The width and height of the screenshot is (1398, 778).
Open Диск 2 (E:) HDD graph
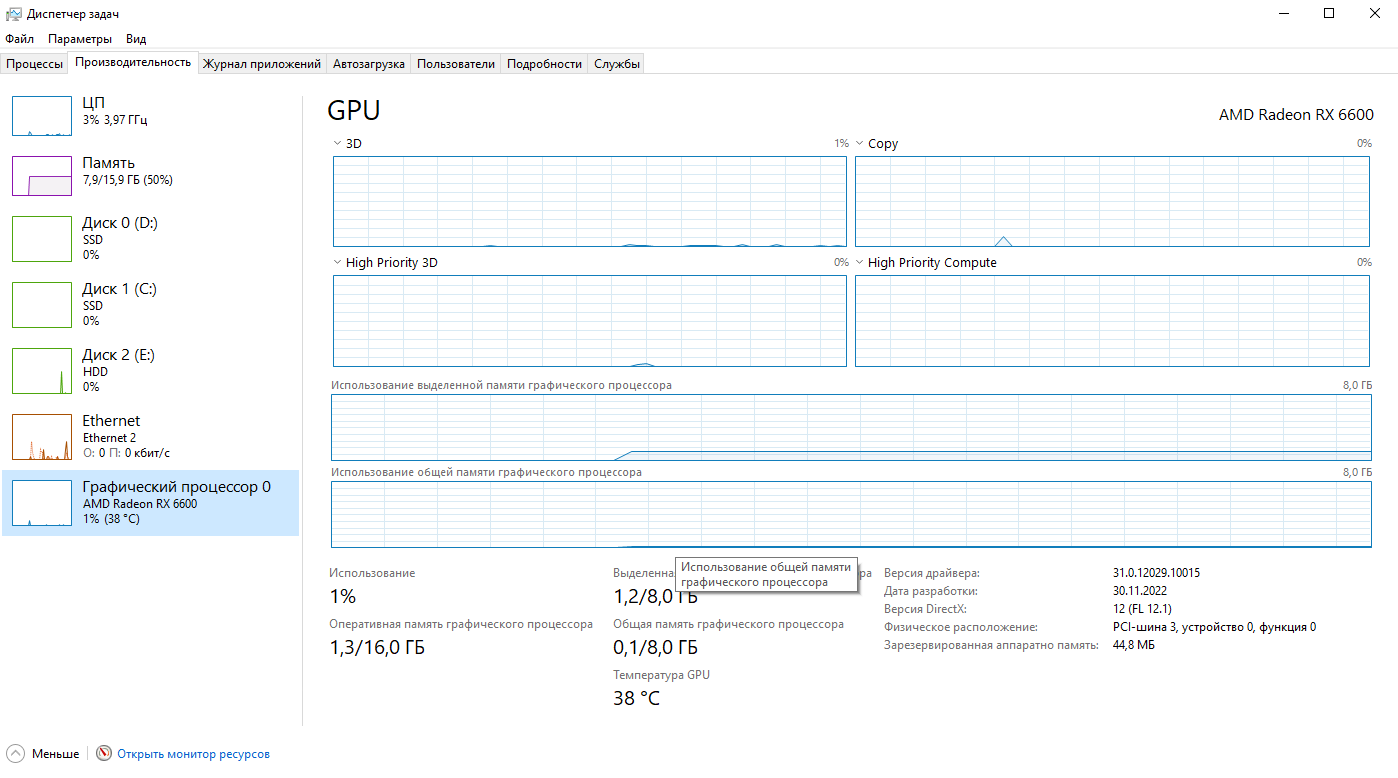42,370
